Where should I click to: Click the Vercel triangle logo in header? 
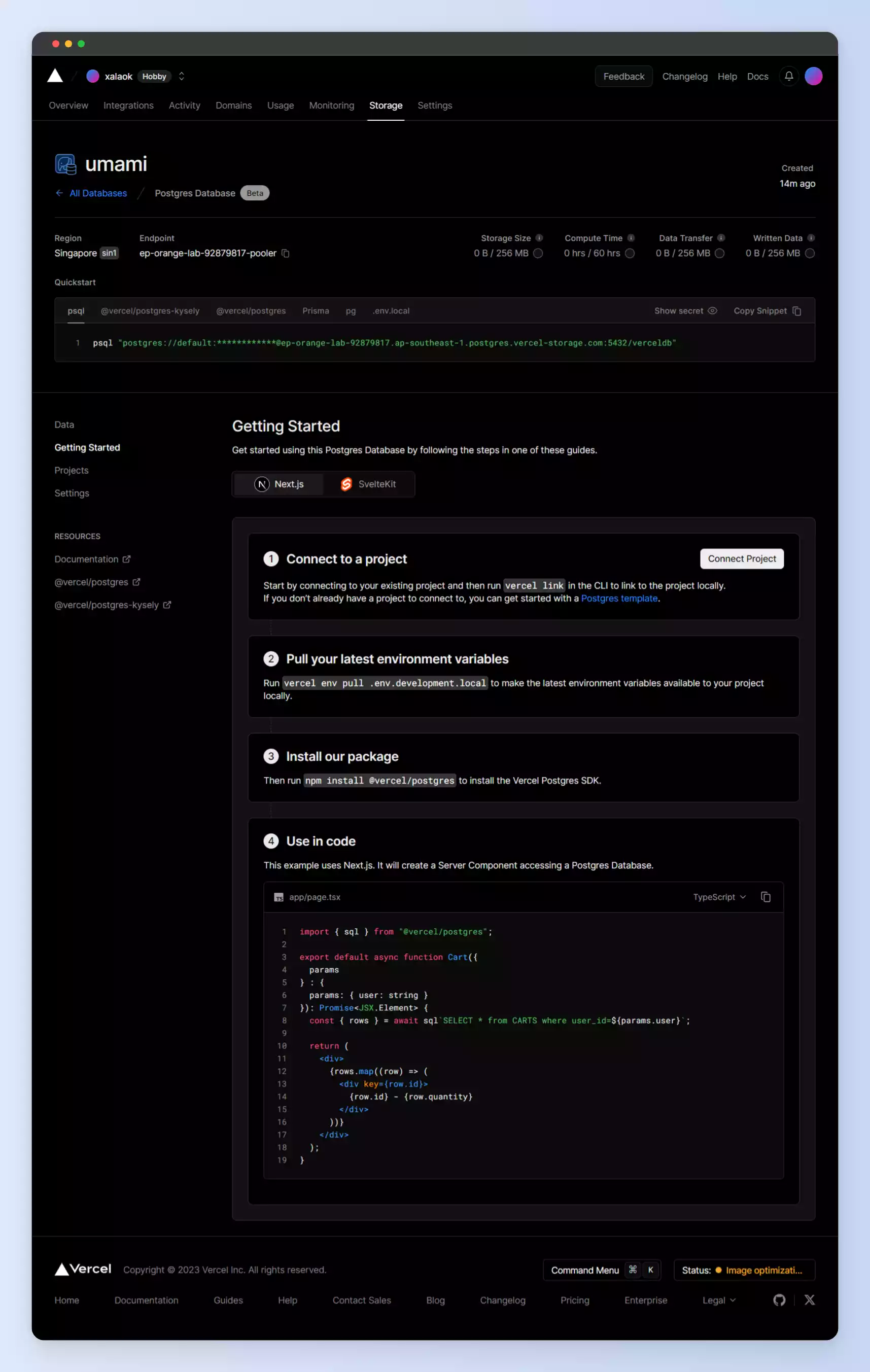coord(55,76)
